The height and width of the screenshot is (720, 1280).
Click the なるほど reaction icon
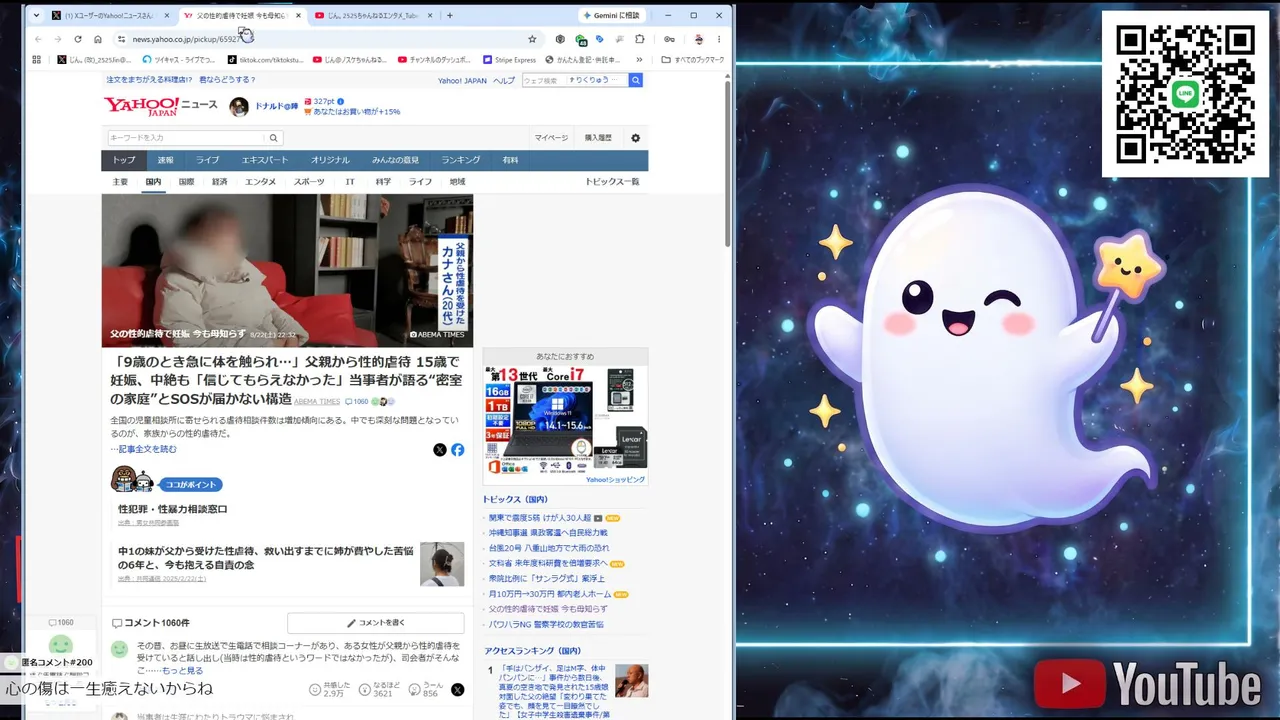[364, 690]
